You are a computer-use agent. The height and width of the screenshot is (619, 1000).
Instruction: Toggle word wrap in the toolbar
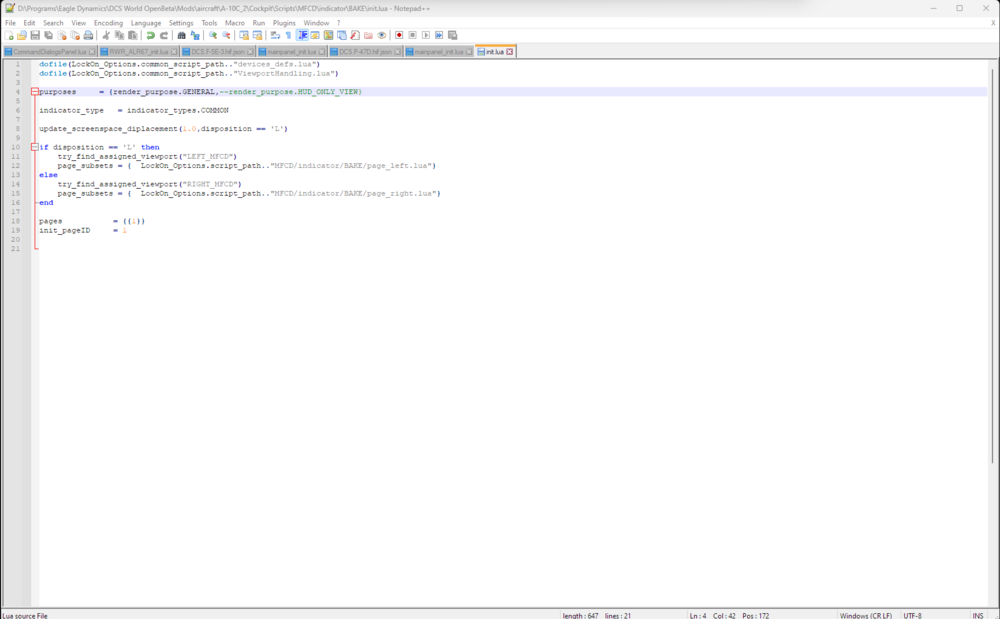(275, 35)
